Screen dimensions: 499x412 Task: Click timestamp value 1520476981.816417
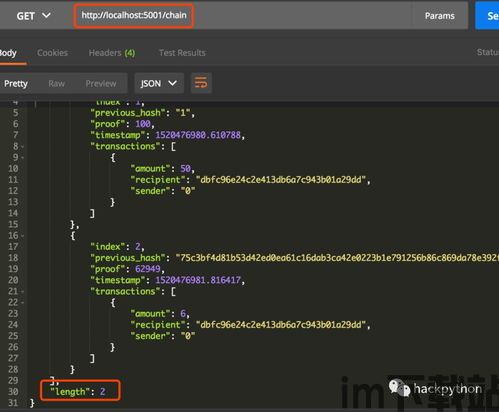click(198, 280)
